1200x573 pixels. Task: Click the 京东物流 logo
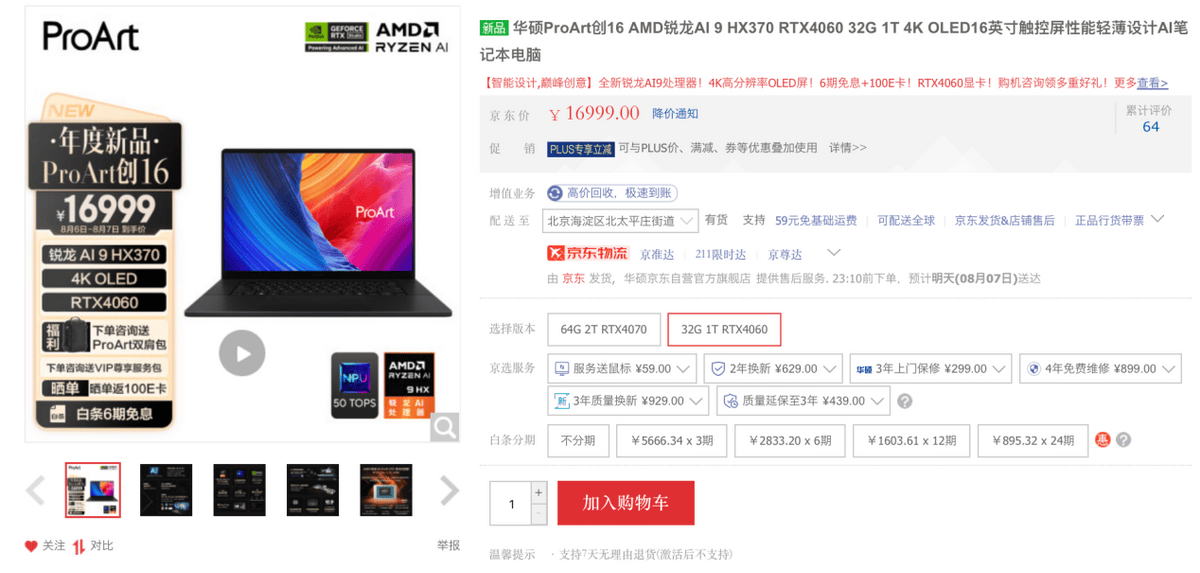point(587,253)
